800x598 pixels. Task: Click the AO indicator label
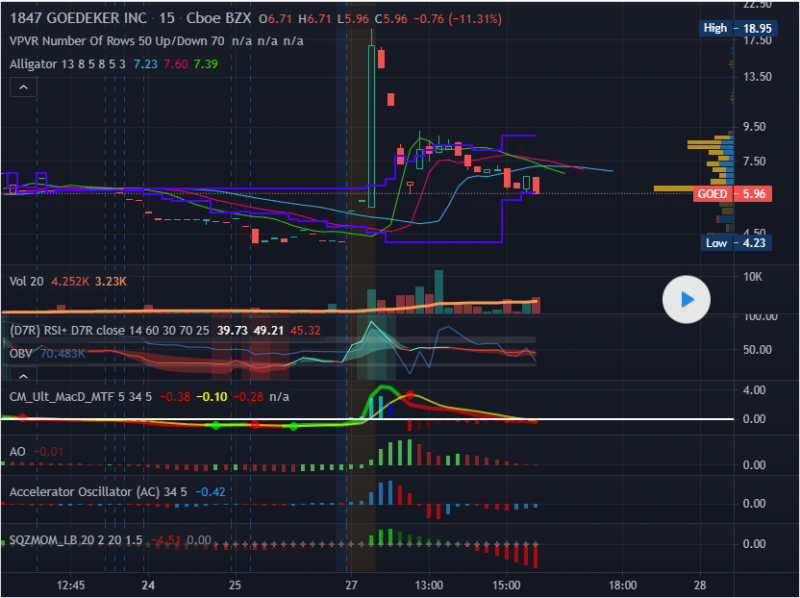pos(18,452)
